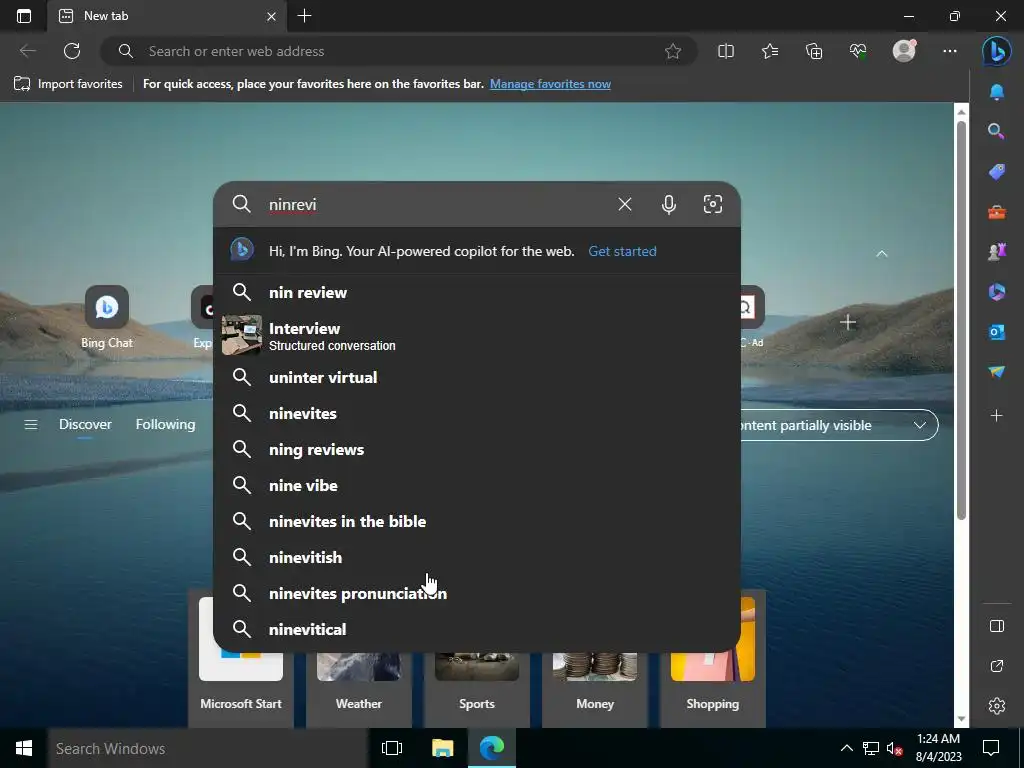
Task: Click the address bar field
Action: [398, 51]
